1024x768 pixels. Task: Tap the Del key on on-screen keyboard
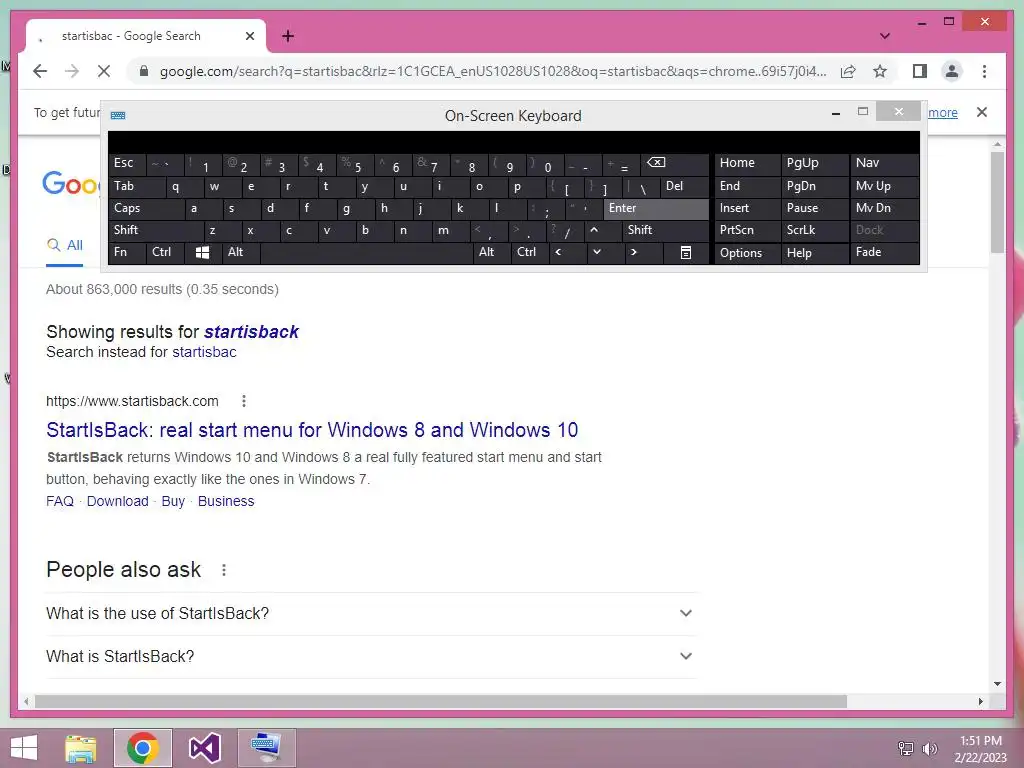click(x=684, y=186)
